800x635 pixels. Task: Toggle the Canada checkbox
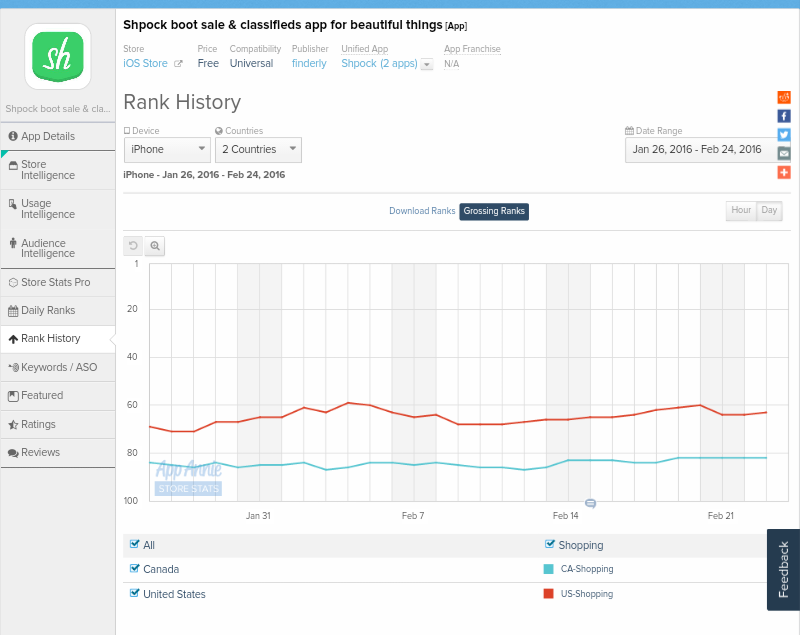pos(135,568)
